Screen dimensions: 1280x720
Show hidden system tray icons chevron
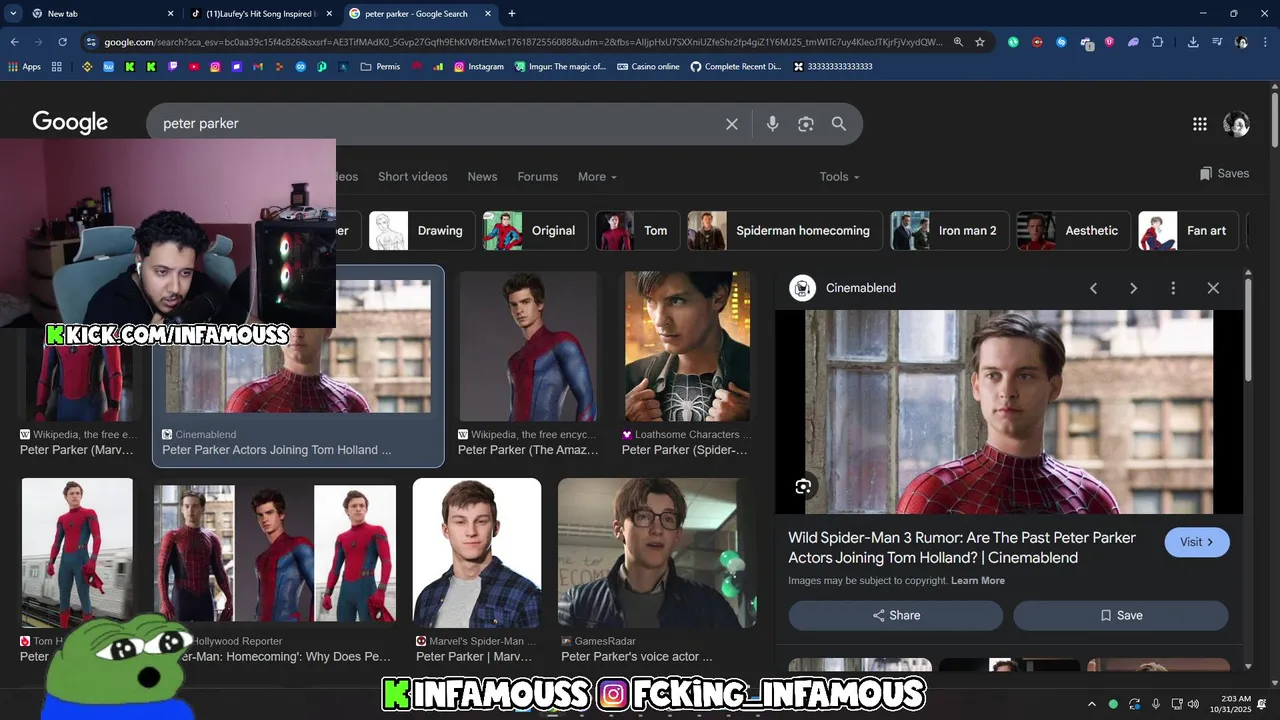pyautogui.click(x=1091, y=704)
